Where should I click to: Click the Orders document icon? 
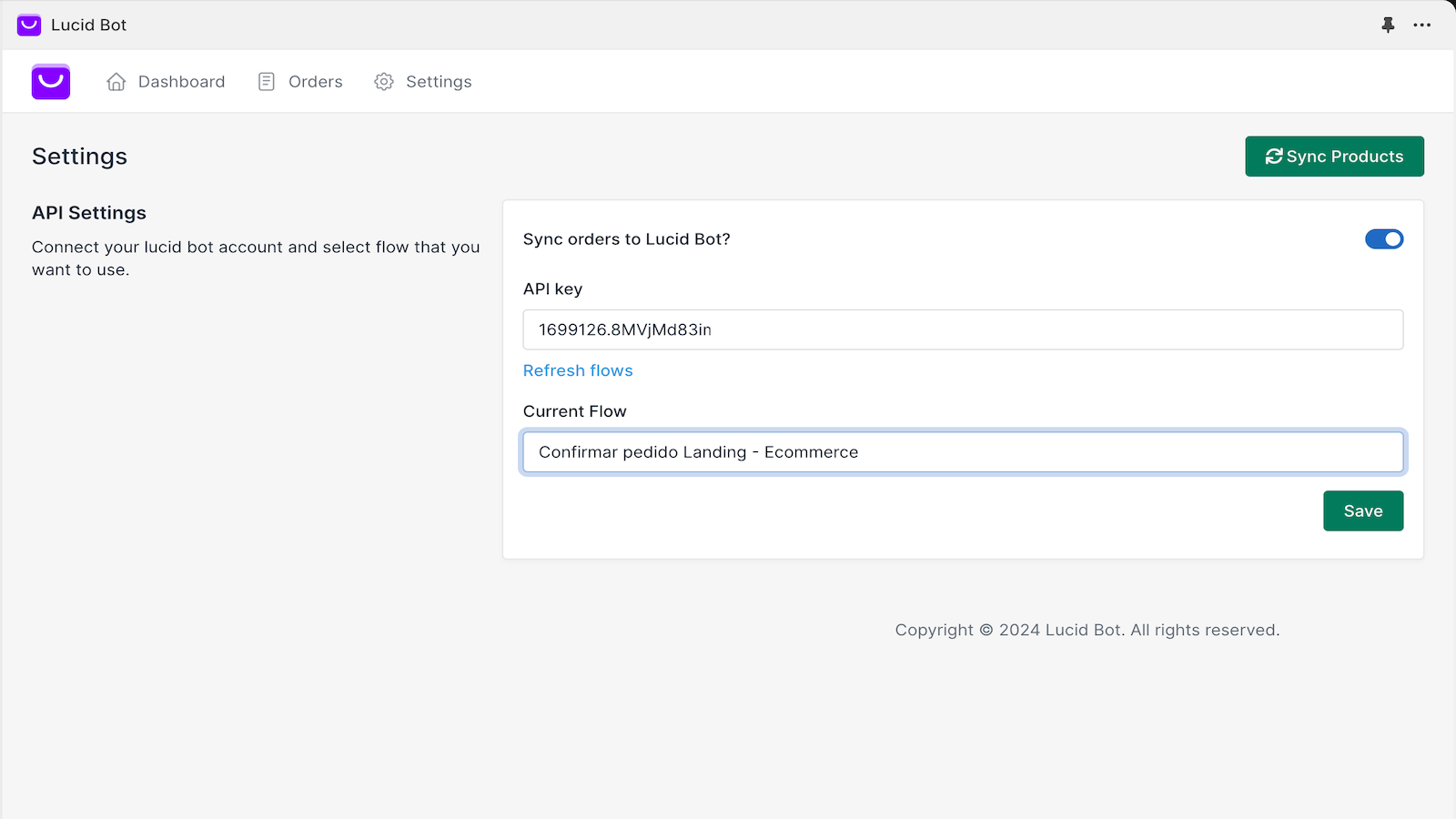tap(267, 82)
